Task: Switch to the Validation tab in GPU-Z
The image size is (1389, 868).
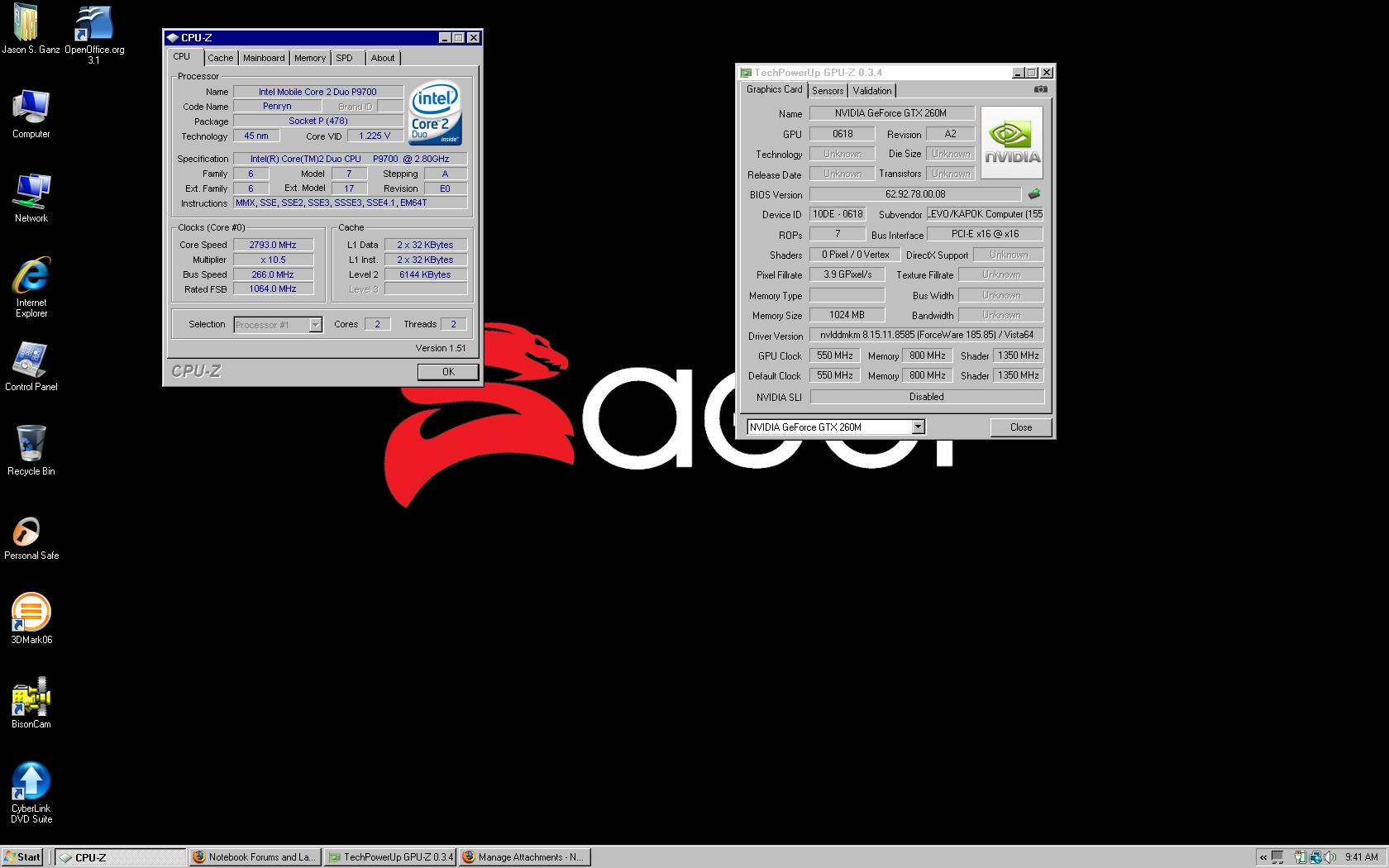Action: [872, 91]
